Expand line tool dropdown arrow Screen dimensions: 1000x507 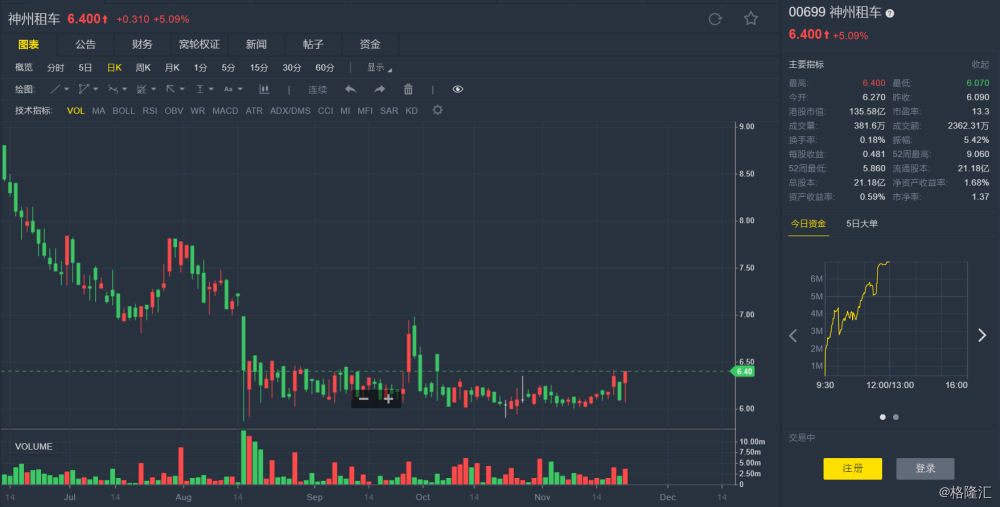[66, 89]
